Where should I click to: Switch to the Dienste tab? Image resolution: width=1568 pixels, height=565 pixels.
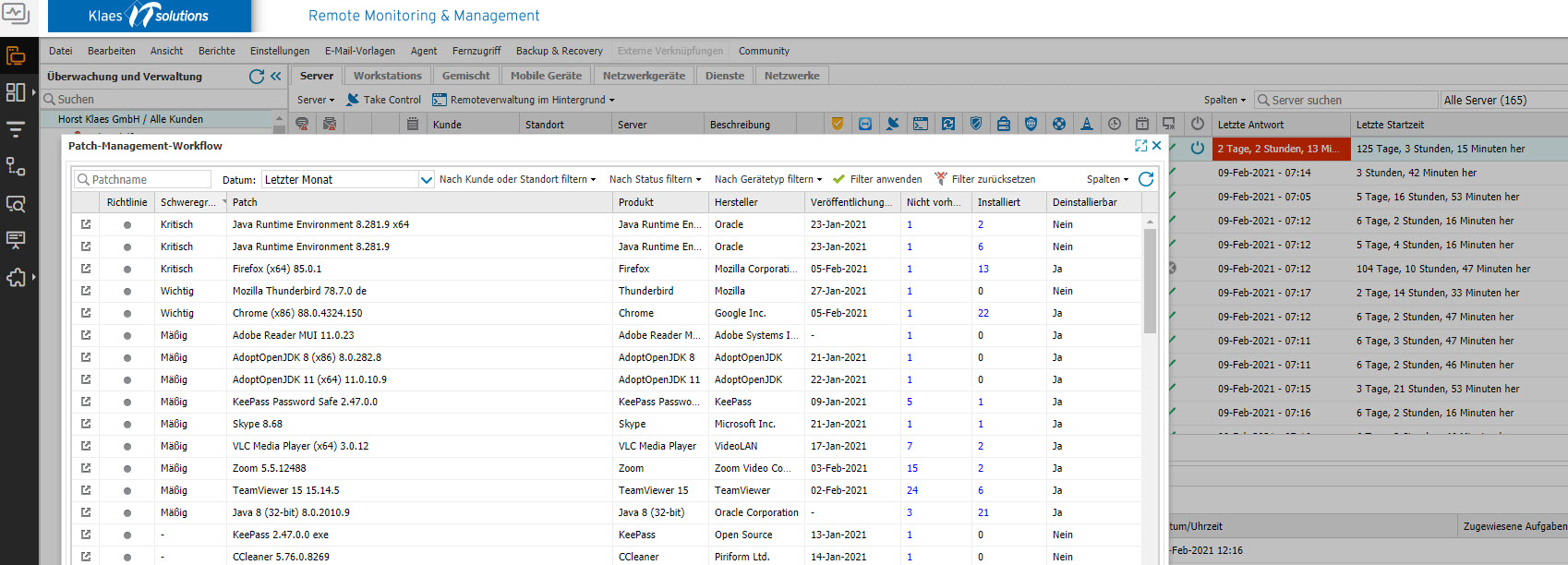click(725, 76)
